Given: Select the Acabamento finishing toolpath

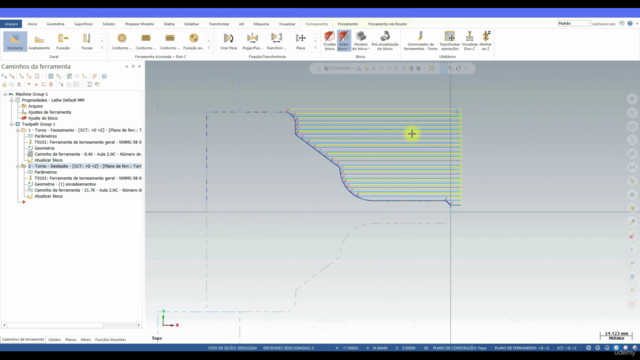Looking at the screenshot, I should (x=39, y=41).
